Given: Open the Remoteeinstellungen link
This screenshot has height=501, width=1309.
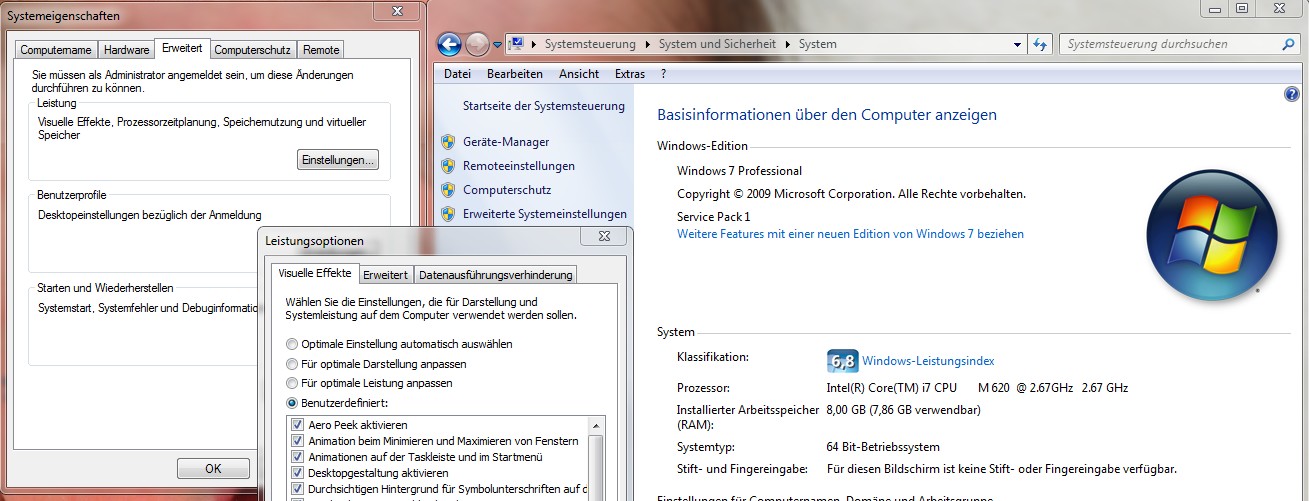Looking at the screenshot, I should tap(519, 166).
